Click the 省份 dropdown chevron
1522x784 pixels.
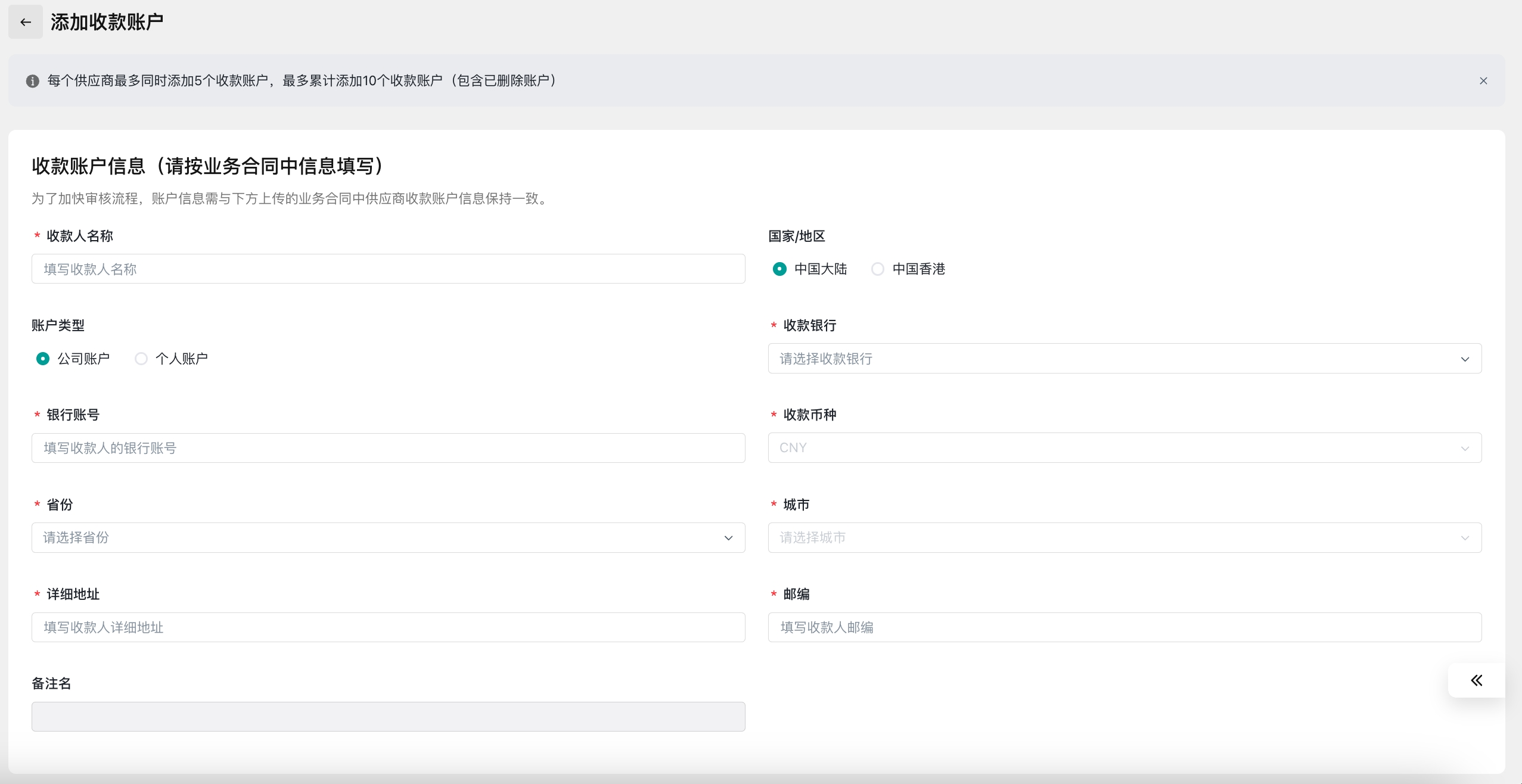click(x=728, y=538)
